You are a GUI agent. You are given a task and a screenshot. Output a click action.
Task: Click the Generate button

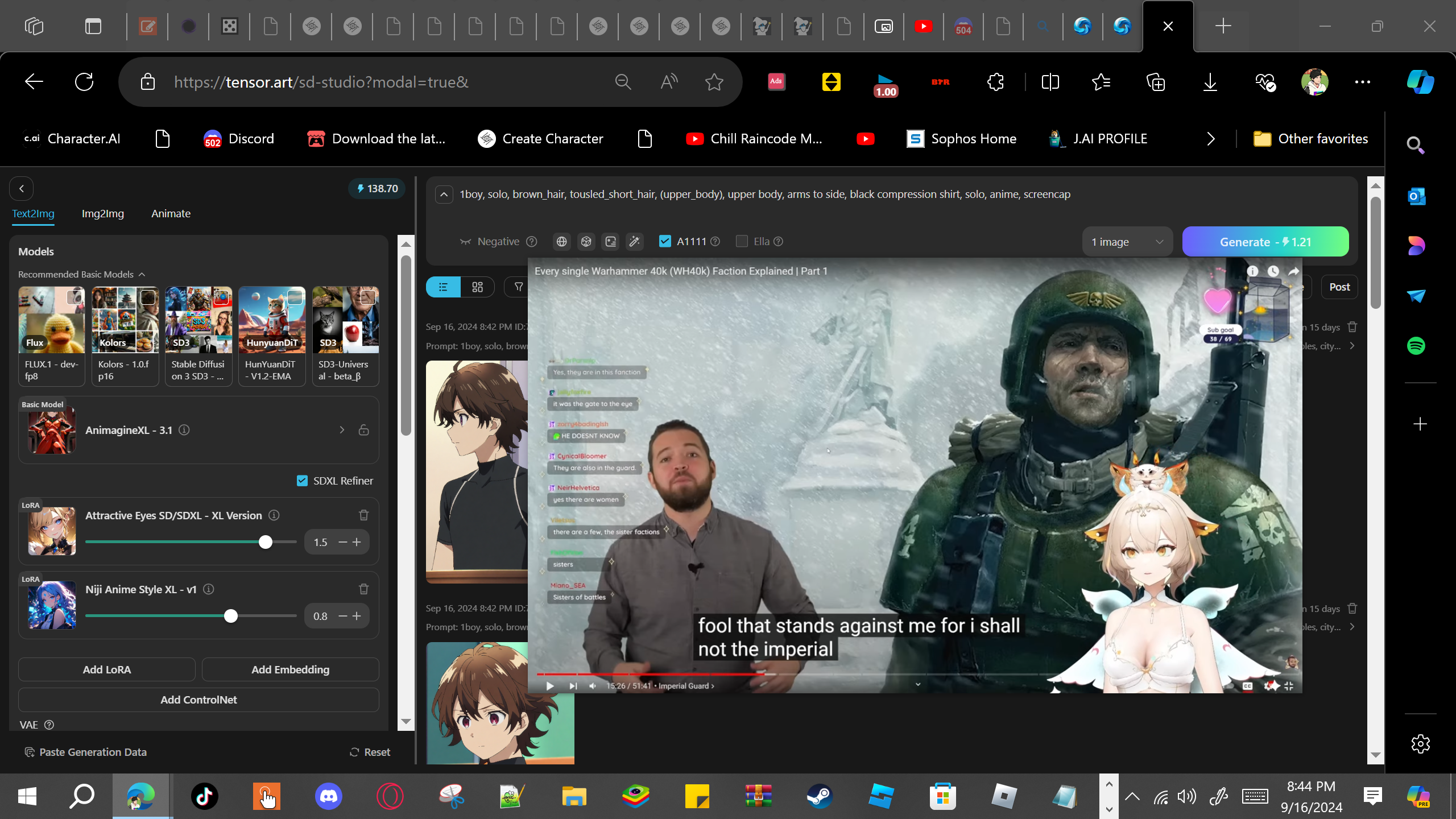click(x=1265, y=242)
